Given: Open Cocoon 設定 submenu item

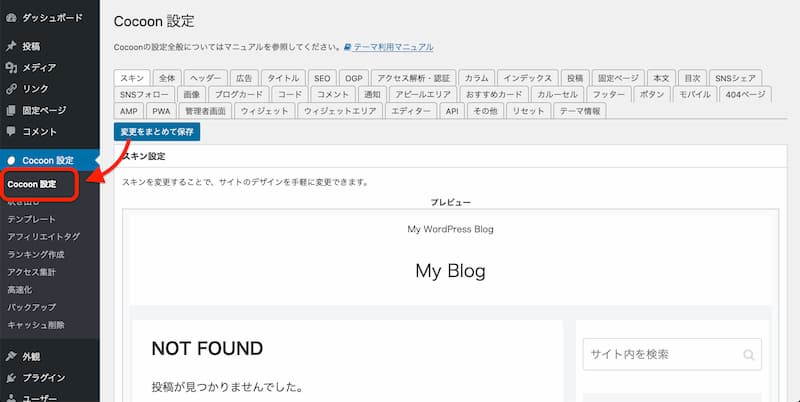Looking at the screenshot, I should point(32,184).
